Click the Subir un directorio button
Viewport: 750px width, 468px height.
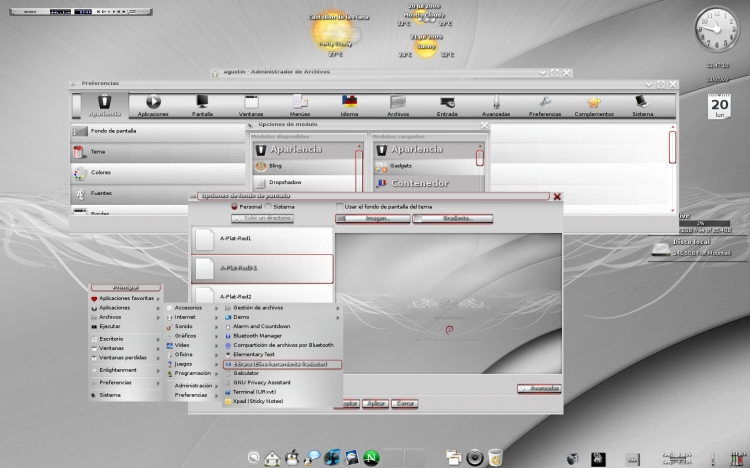[262, 218]
